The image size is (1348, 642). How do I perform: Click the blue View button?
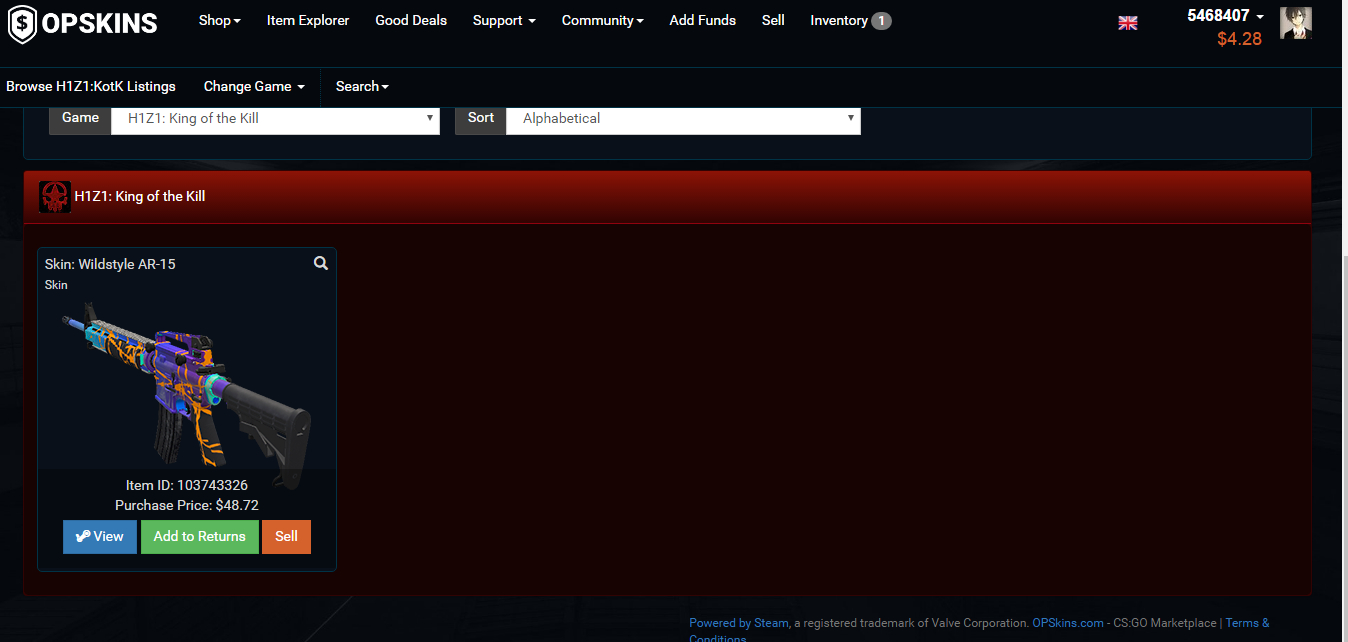100,536
